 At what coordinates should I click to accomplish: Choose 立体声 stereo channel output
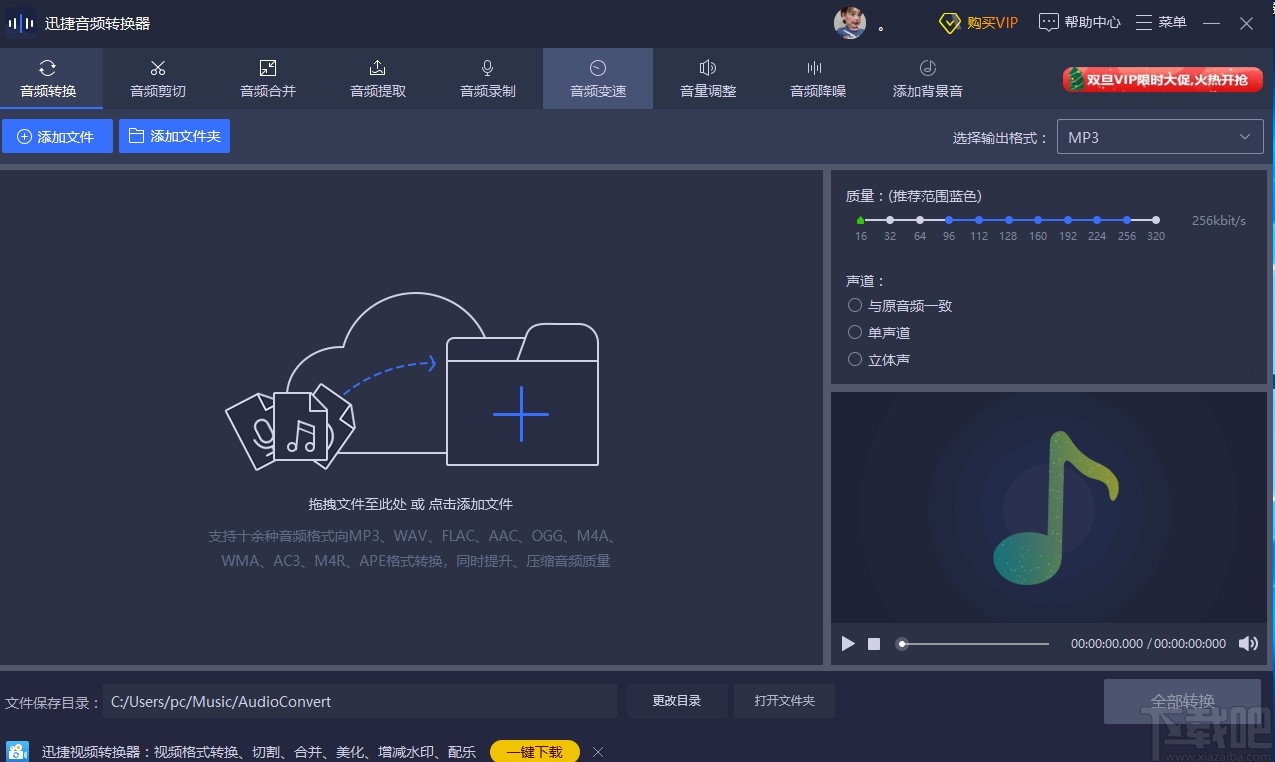[x=855, y=359]
